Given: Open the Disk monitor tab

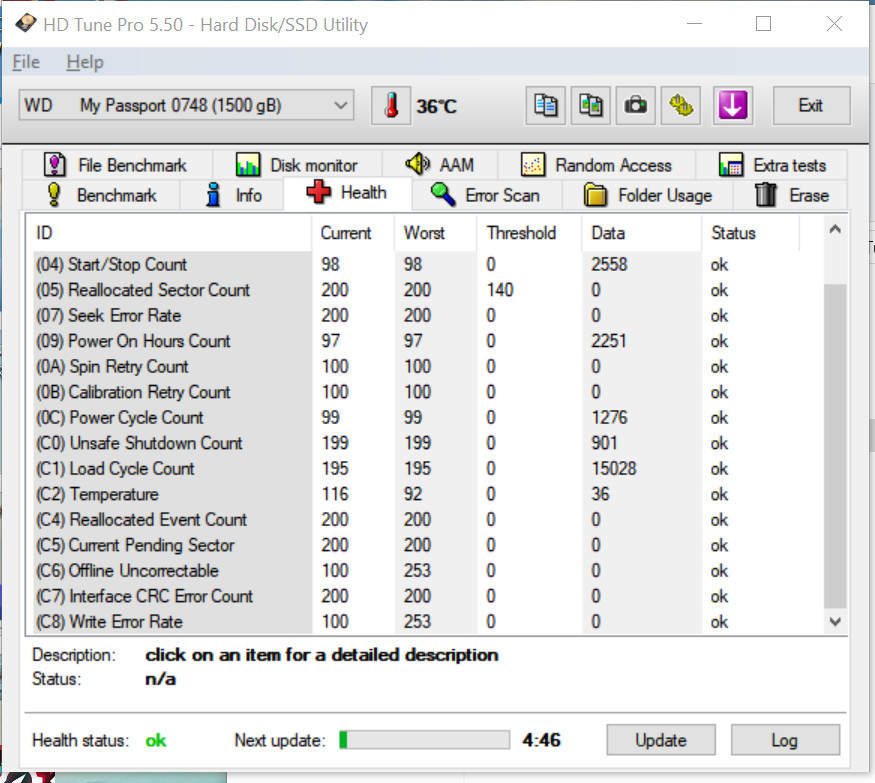Looking at the screenshot, I should [x=297, y=165].
